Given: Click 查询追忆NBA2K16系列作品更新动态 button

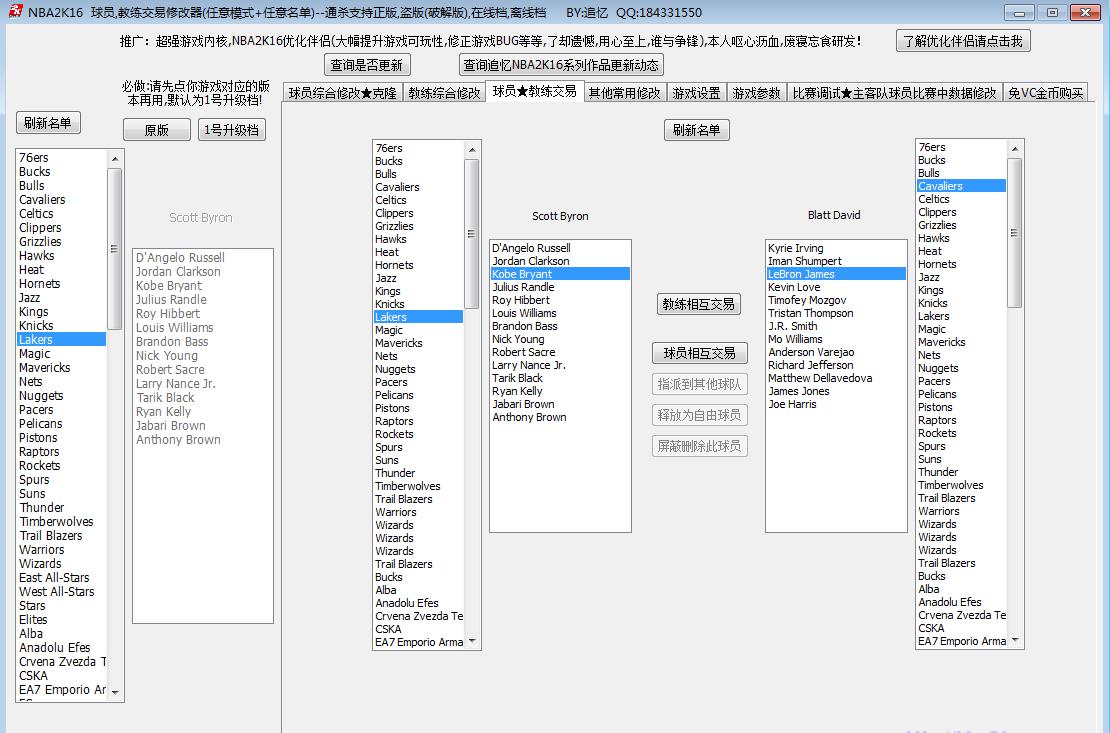Looking at the screenshot, I should coord(561,65).
